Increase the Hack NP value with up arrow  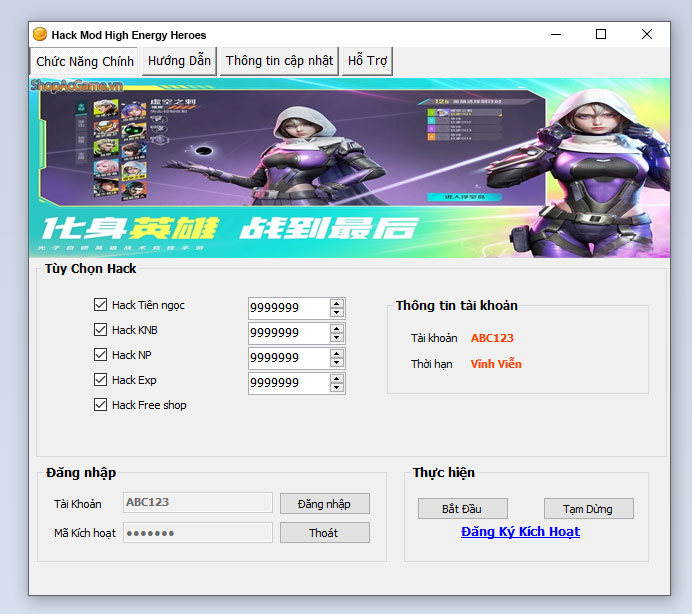click(337, 354)
